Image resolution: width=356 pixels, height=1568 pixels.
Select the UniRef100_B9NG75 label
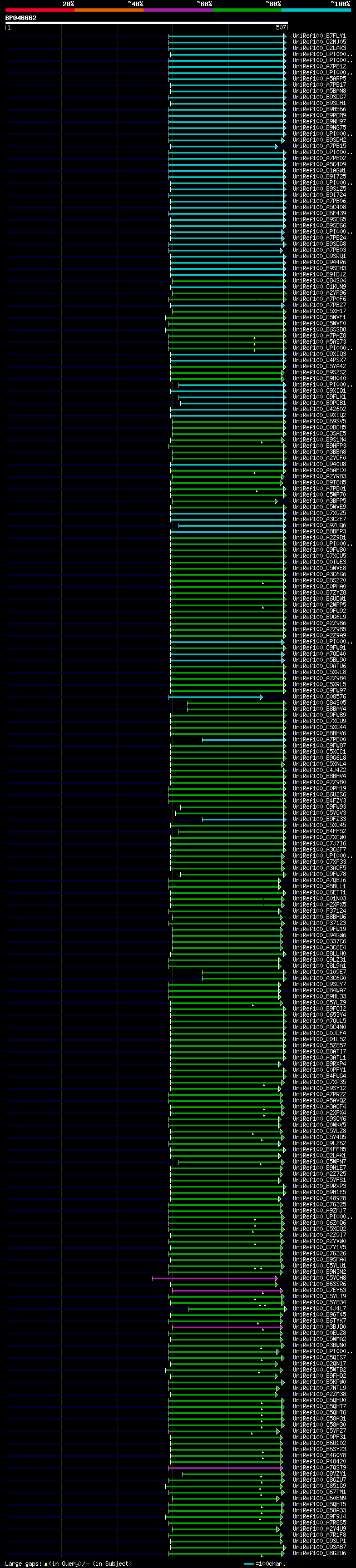[319, 127]
